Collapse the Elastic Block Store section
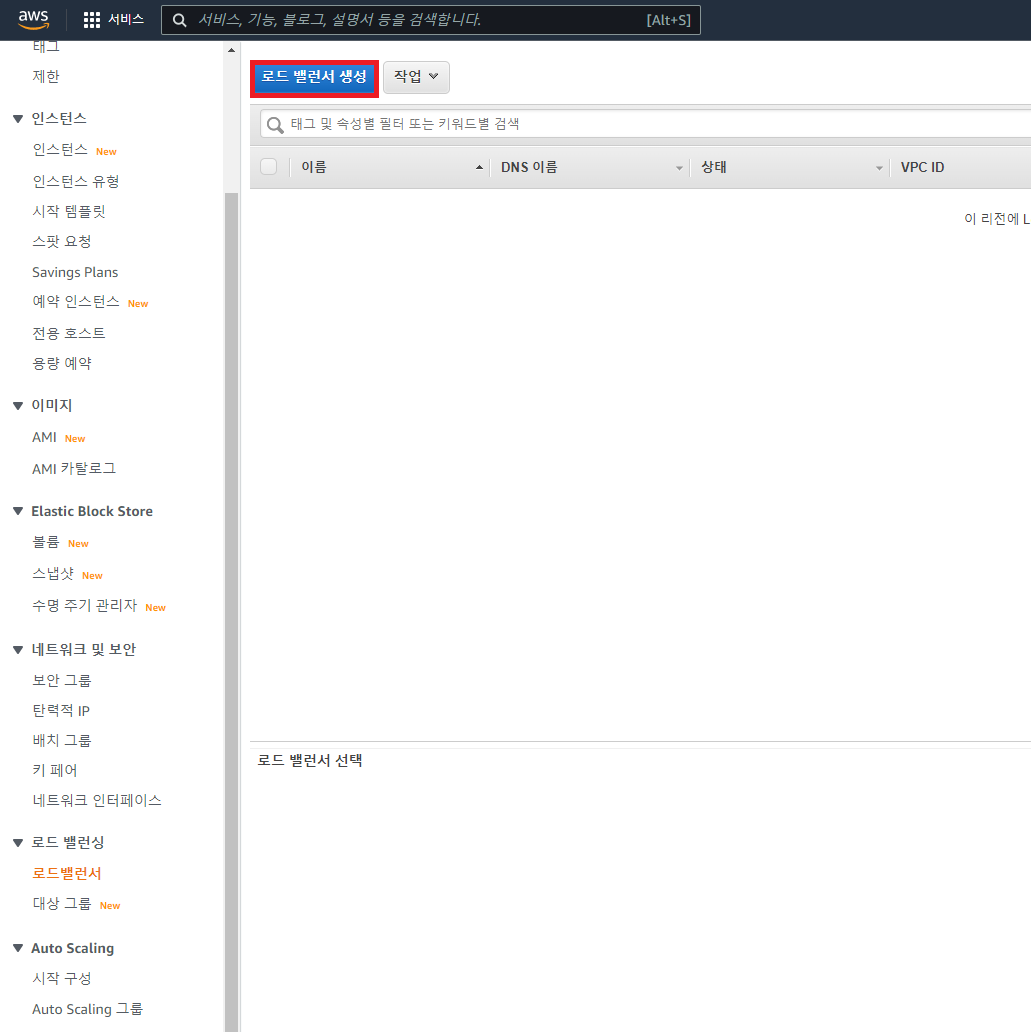 pyautogui.click(x=18, y=511)
